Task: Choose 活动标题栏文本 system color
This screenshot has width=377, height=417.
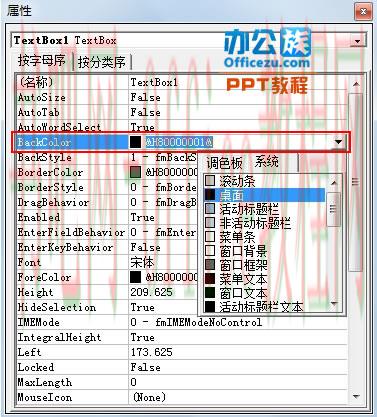Action: [264, 306]
